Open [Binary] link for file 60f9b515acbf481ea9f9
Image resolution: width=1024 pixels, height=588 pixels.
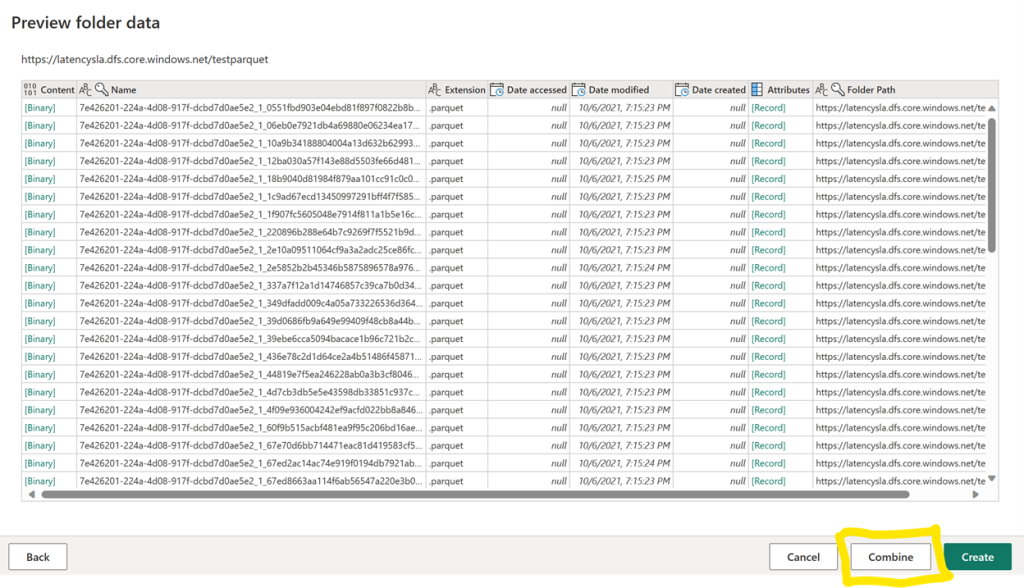tap(40, 427)
